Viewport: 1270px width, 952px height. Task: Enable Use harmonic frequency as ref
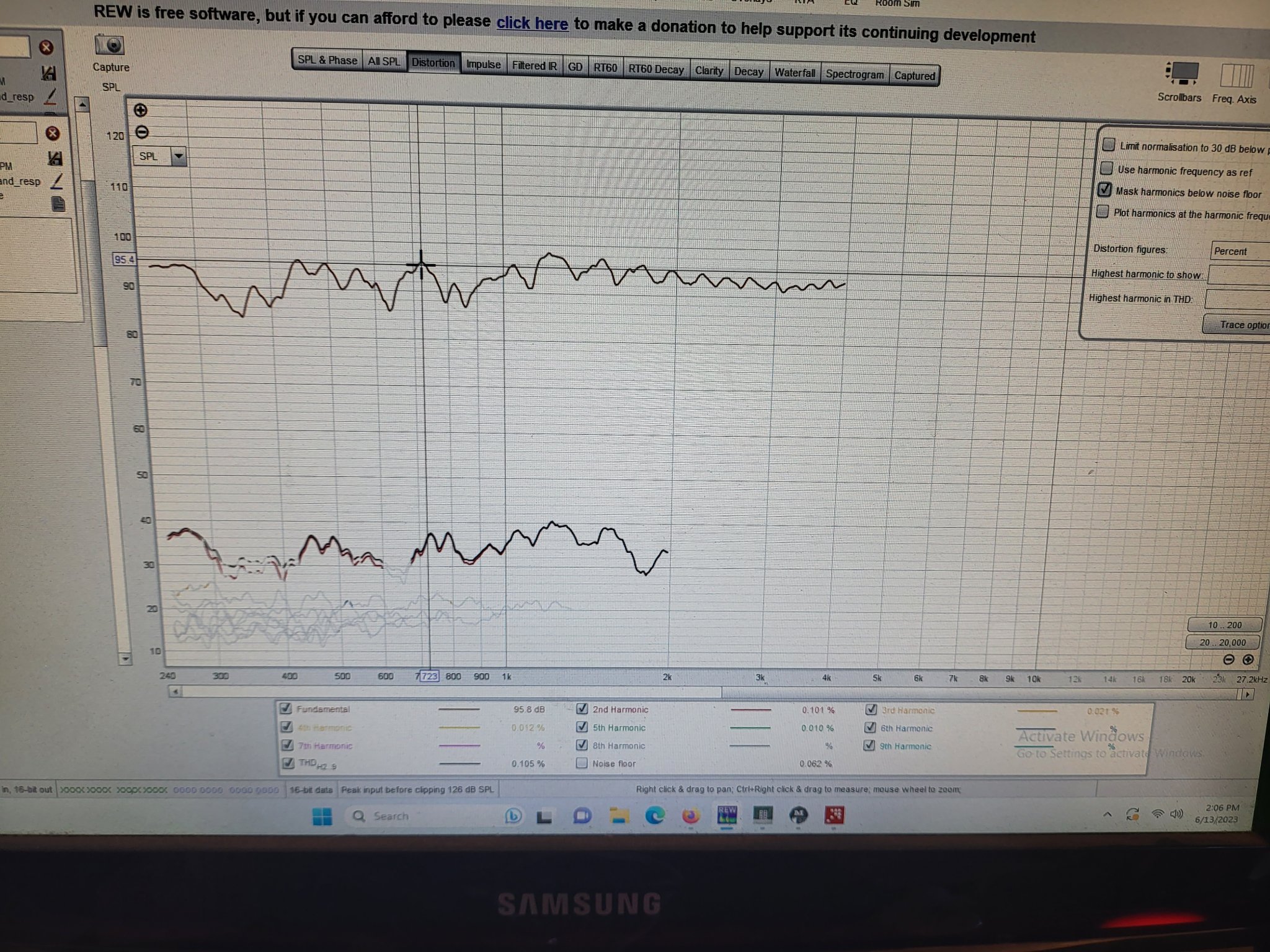click(1106, 168)
